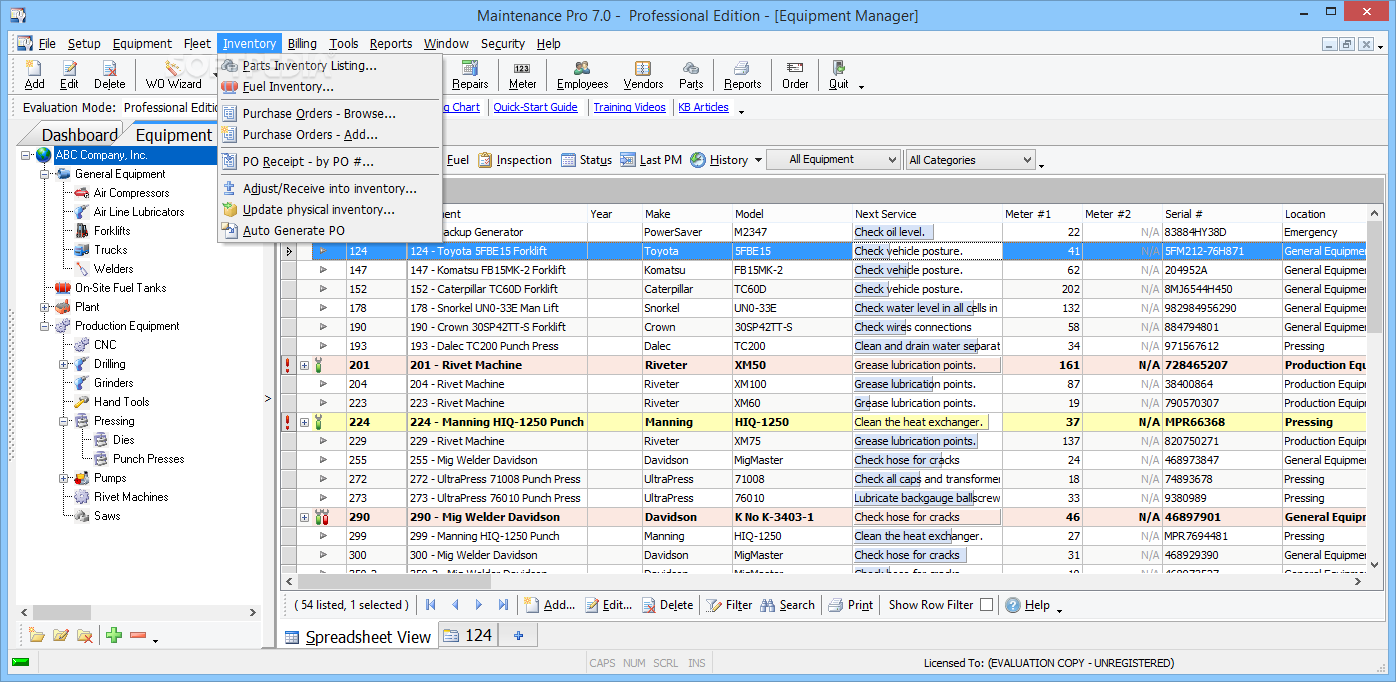Collapse the Production Equipment tree node
Viewport: 1396px width, 682px height.
(x=45, y=326)
